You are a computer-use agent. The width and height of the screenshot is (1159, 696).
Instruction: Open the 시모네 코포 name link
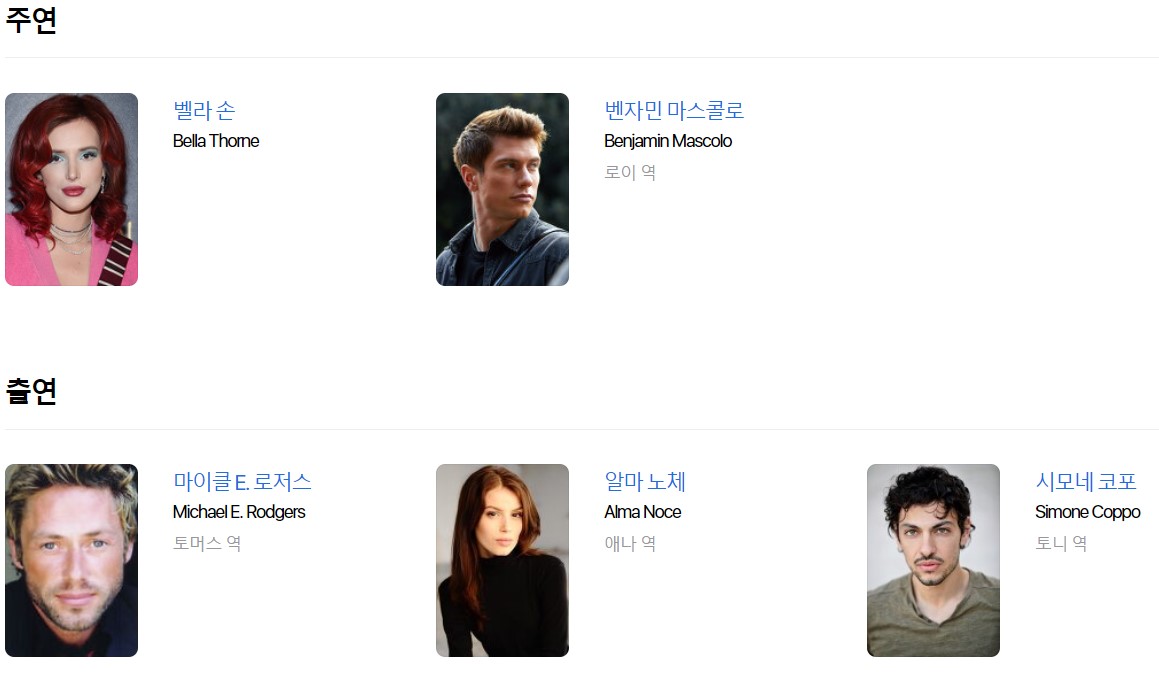pyautogui.click(x=1086, y=482)
